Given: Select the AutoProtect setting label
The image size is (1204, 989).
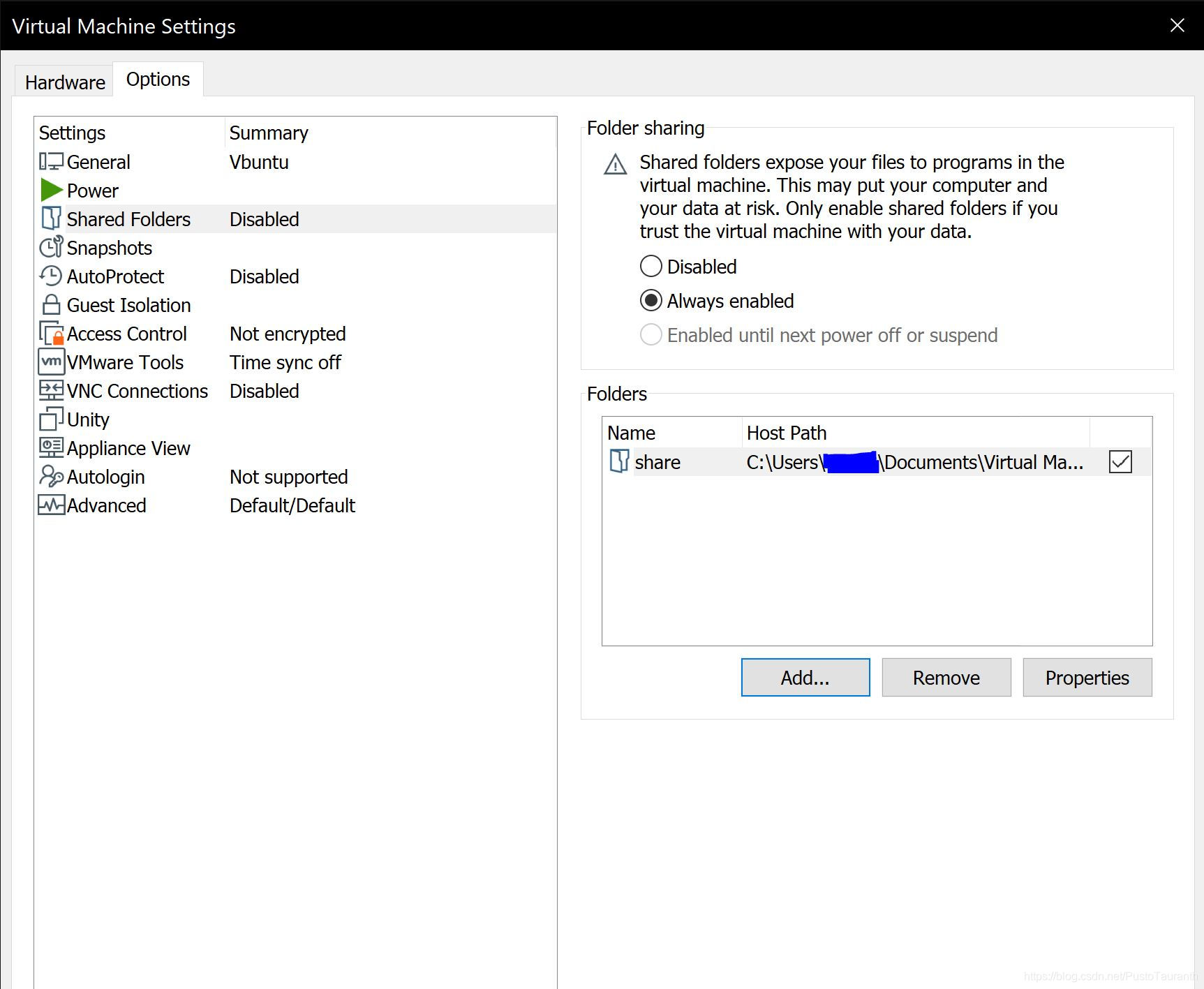Looking at the screenshot, I should pos(115,276).
